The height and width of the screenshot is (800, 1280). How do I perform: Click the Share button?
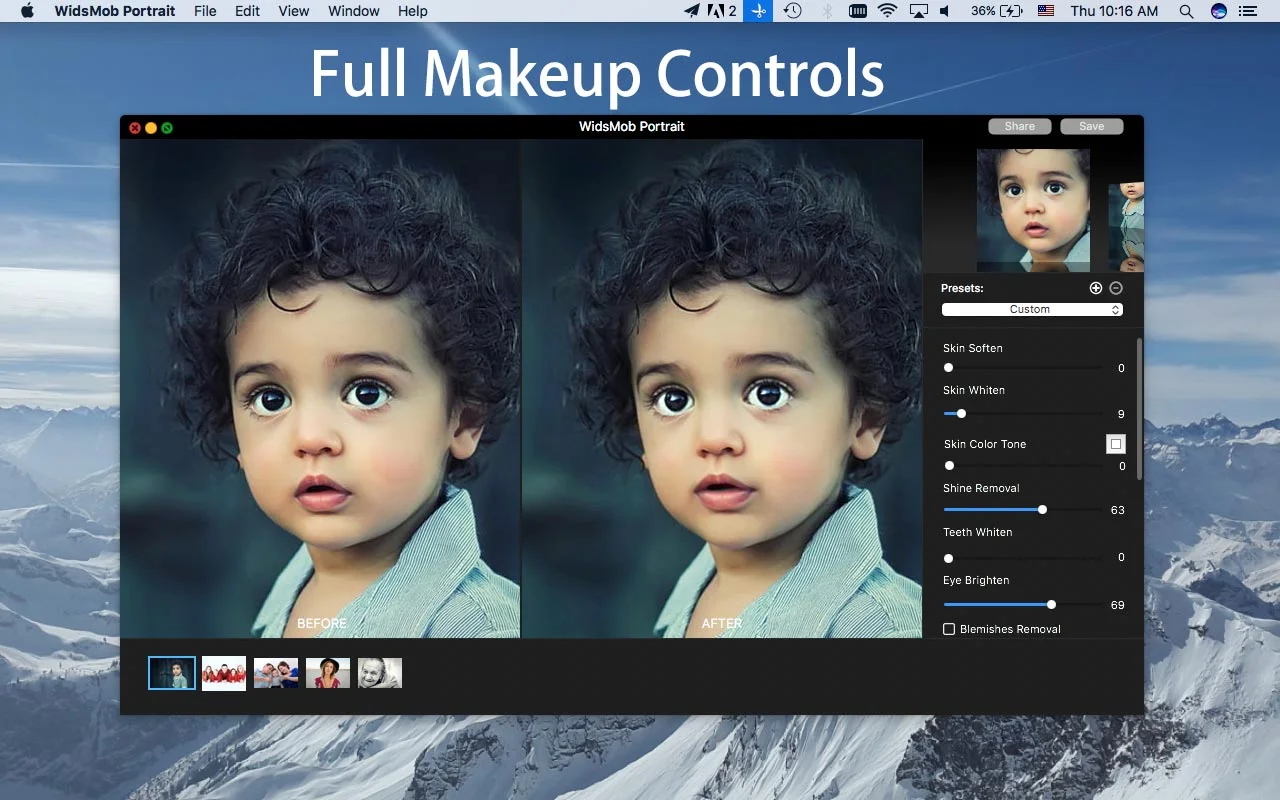coord(1019,126)
